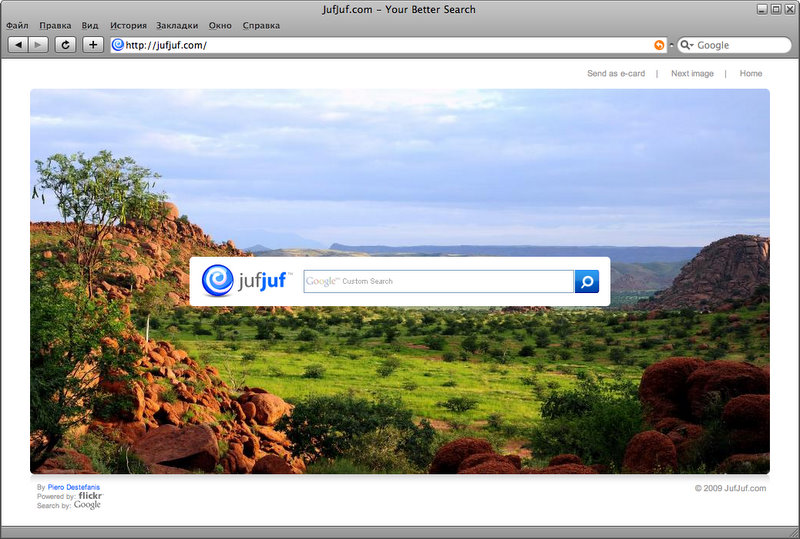This screenshot has height=539, width=800.
Task: Add a bookmark with the plus button
Action: [93, 45]
